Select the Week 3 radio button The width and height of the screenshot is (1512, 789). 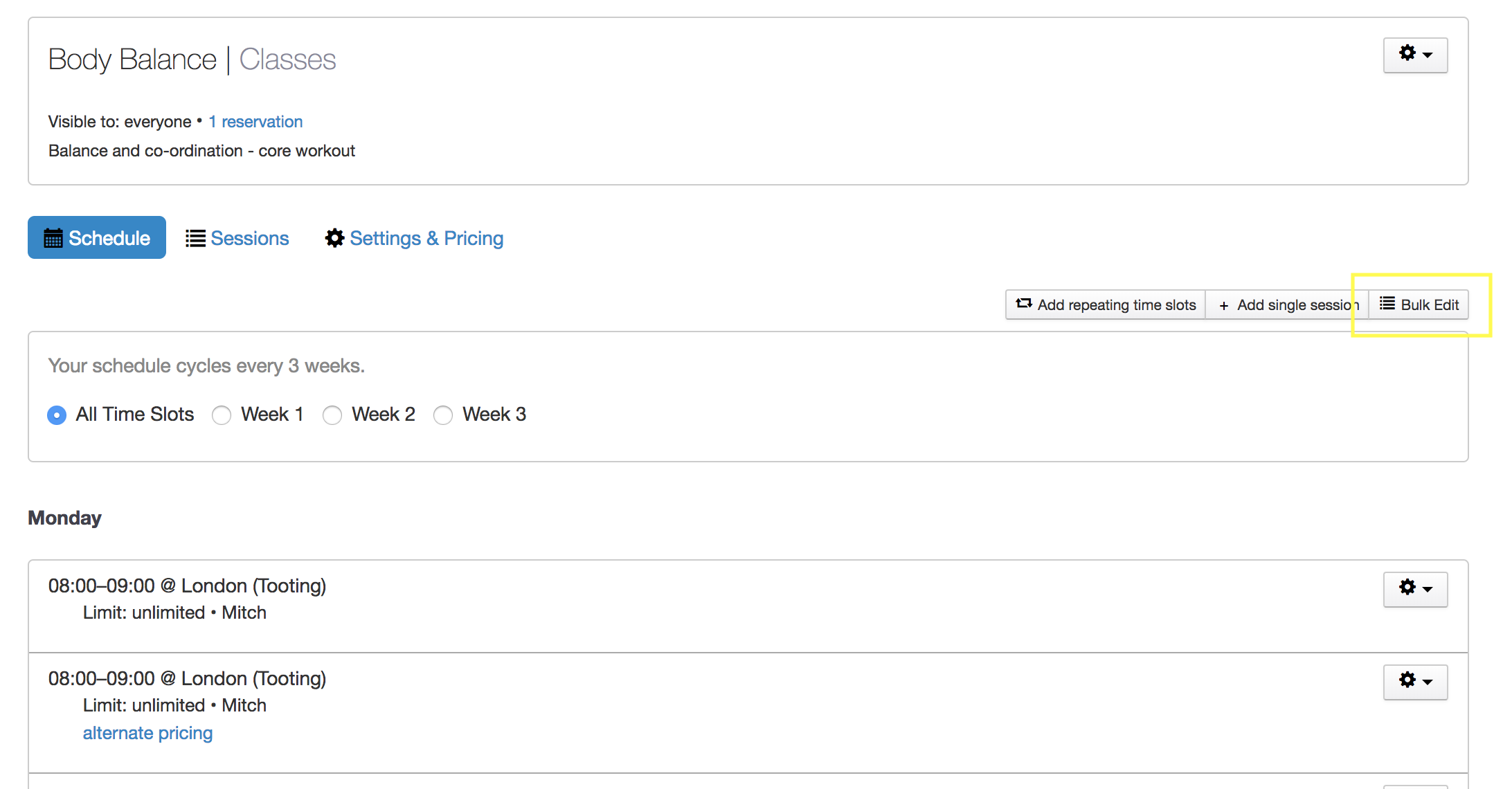(x=443, y=415)
